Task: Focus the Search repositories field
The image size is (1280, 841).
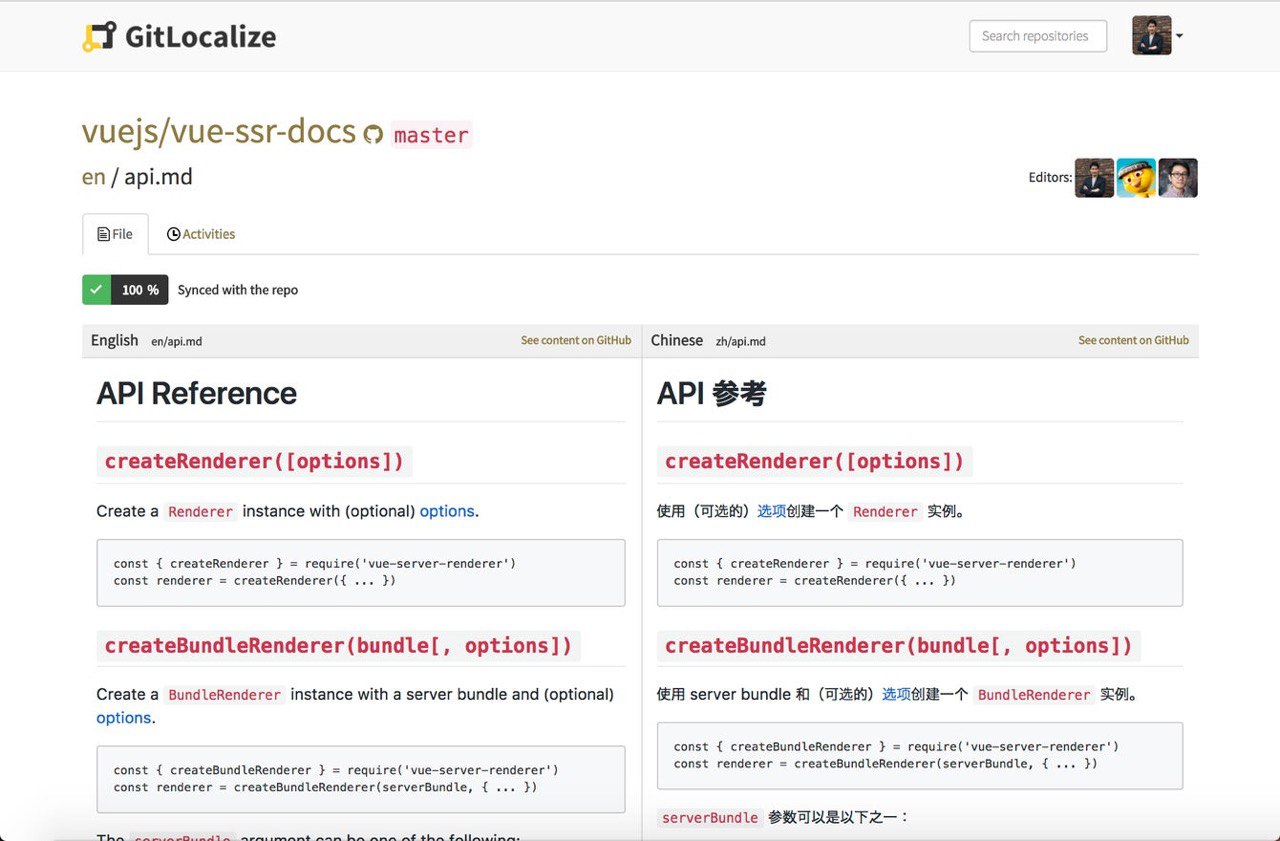Action: [x=1038, y=36]
